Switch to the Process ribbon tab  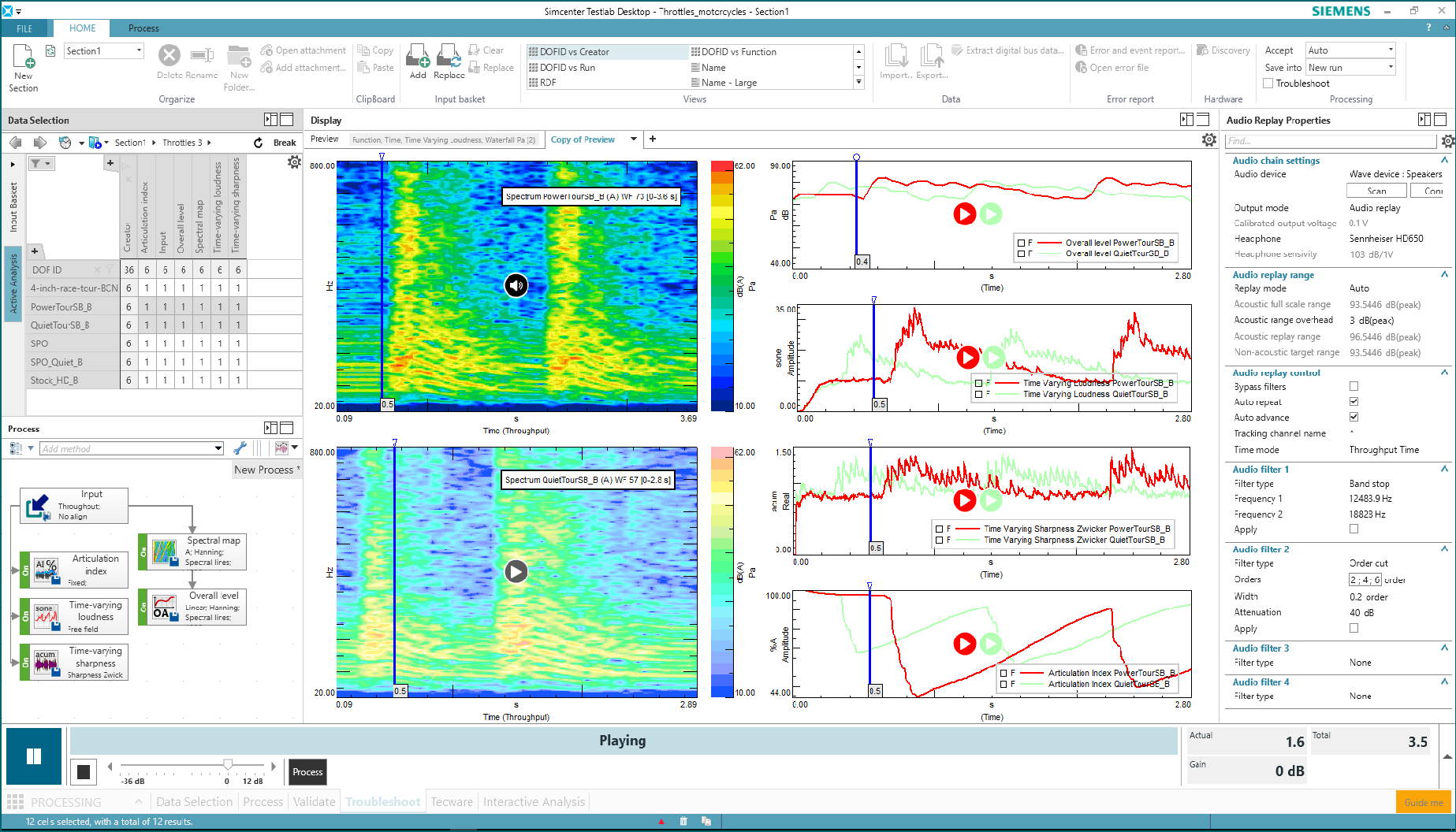(143, 28)
